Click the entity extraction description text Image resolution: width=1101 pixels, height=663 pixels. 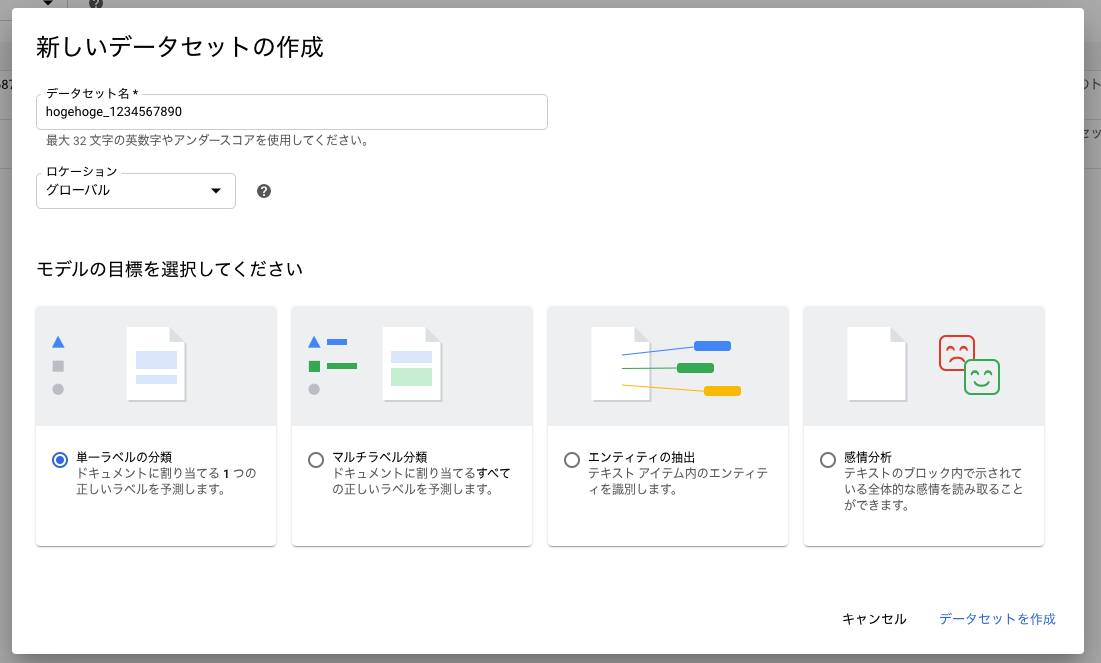pyautogui.click(x=678, y=481)
